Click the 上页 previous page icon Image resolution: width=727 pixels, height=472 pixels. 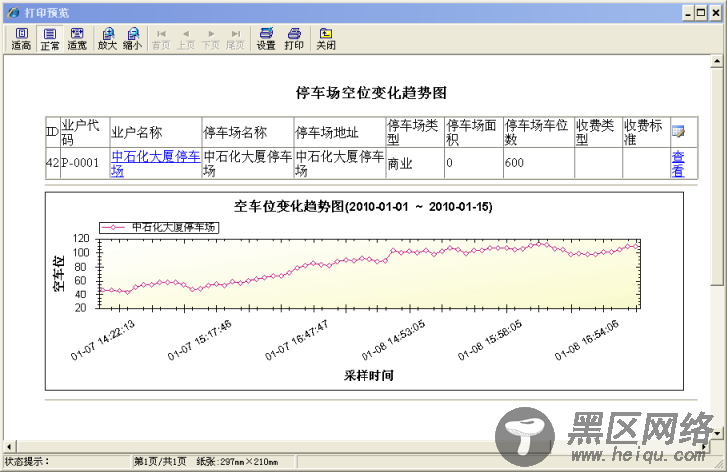pos(186,39)
